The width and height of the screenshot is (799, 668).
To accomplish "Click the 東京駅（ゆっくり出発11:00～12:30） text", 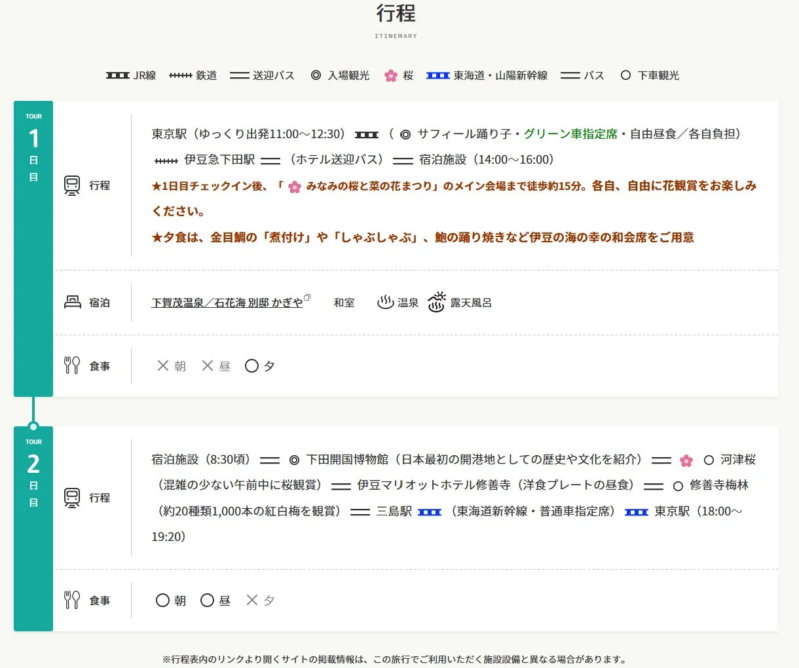I will pyautogui.click(x=248, y=134).
